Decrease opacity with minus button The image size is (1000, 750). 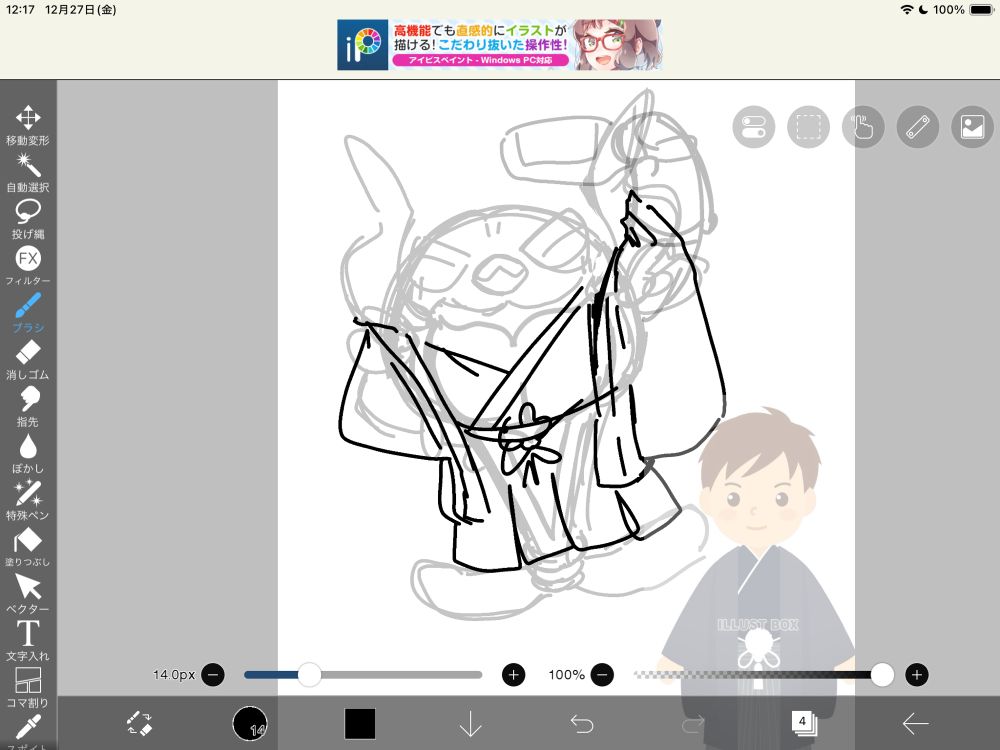602,675
